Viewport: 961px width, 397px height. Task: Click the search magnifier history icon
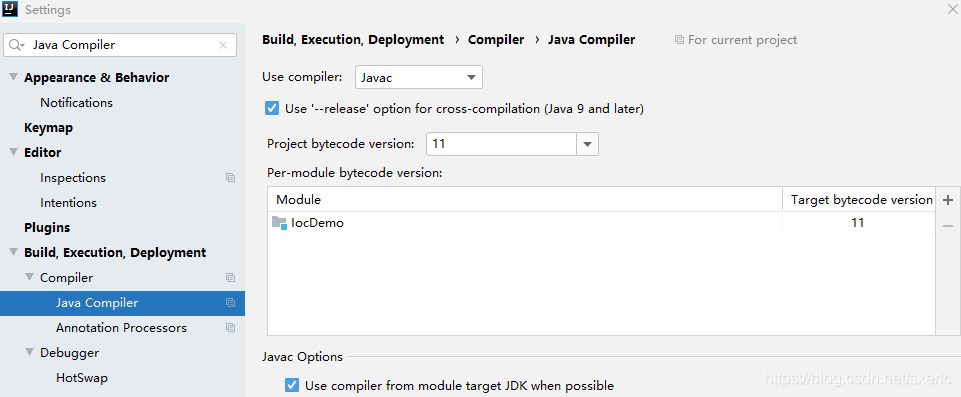point(17,45)
